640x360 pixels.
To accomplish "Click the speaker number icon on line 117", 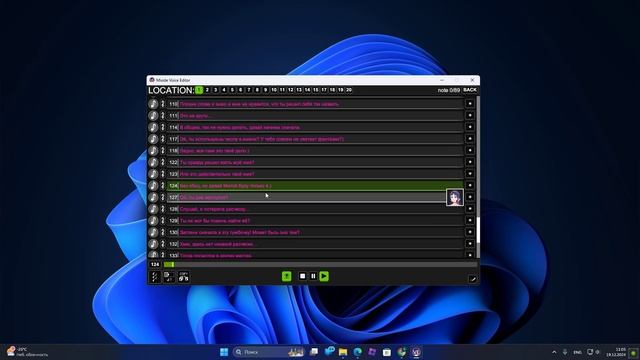I will (x=162, y=139).
